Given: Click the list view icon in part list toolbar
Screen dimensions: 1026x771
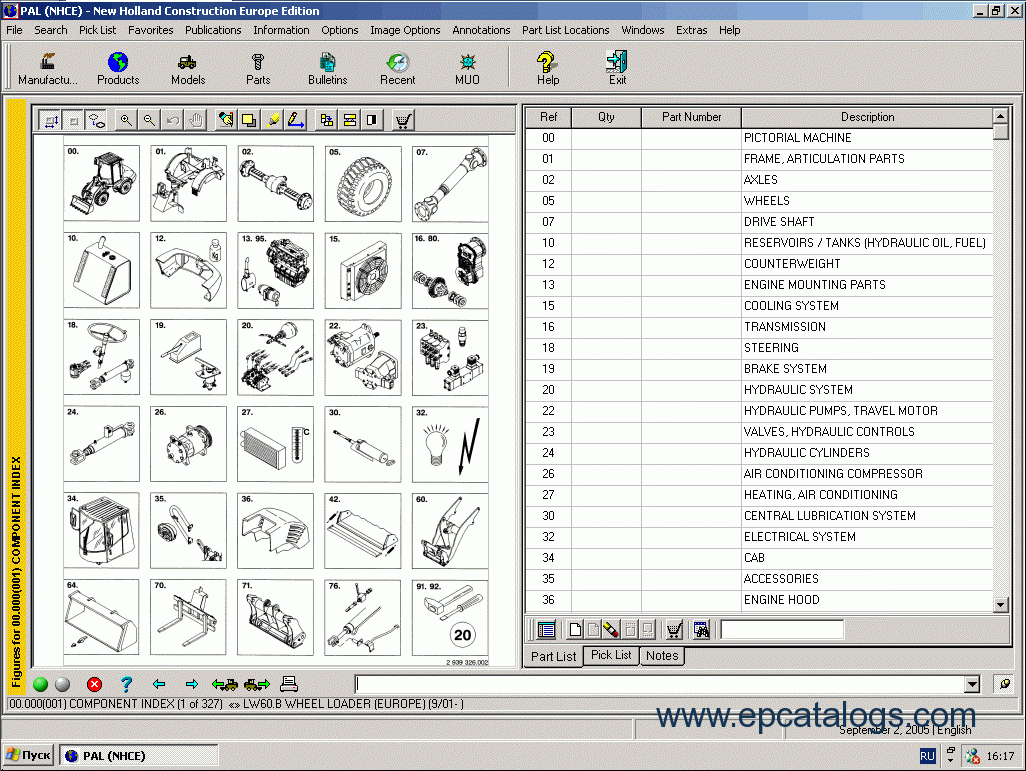Looking at the screenshot, I should [x=546, y=630].
